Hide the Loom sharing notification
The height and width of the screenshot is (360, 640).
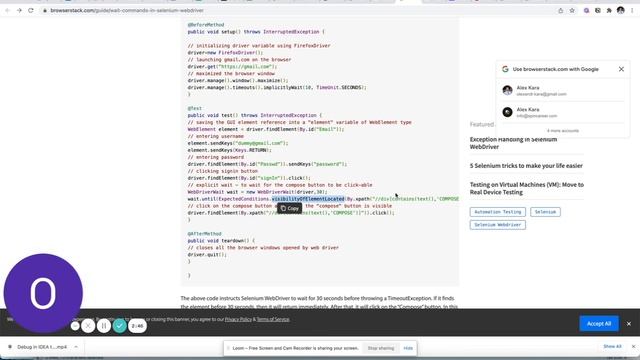408,348
